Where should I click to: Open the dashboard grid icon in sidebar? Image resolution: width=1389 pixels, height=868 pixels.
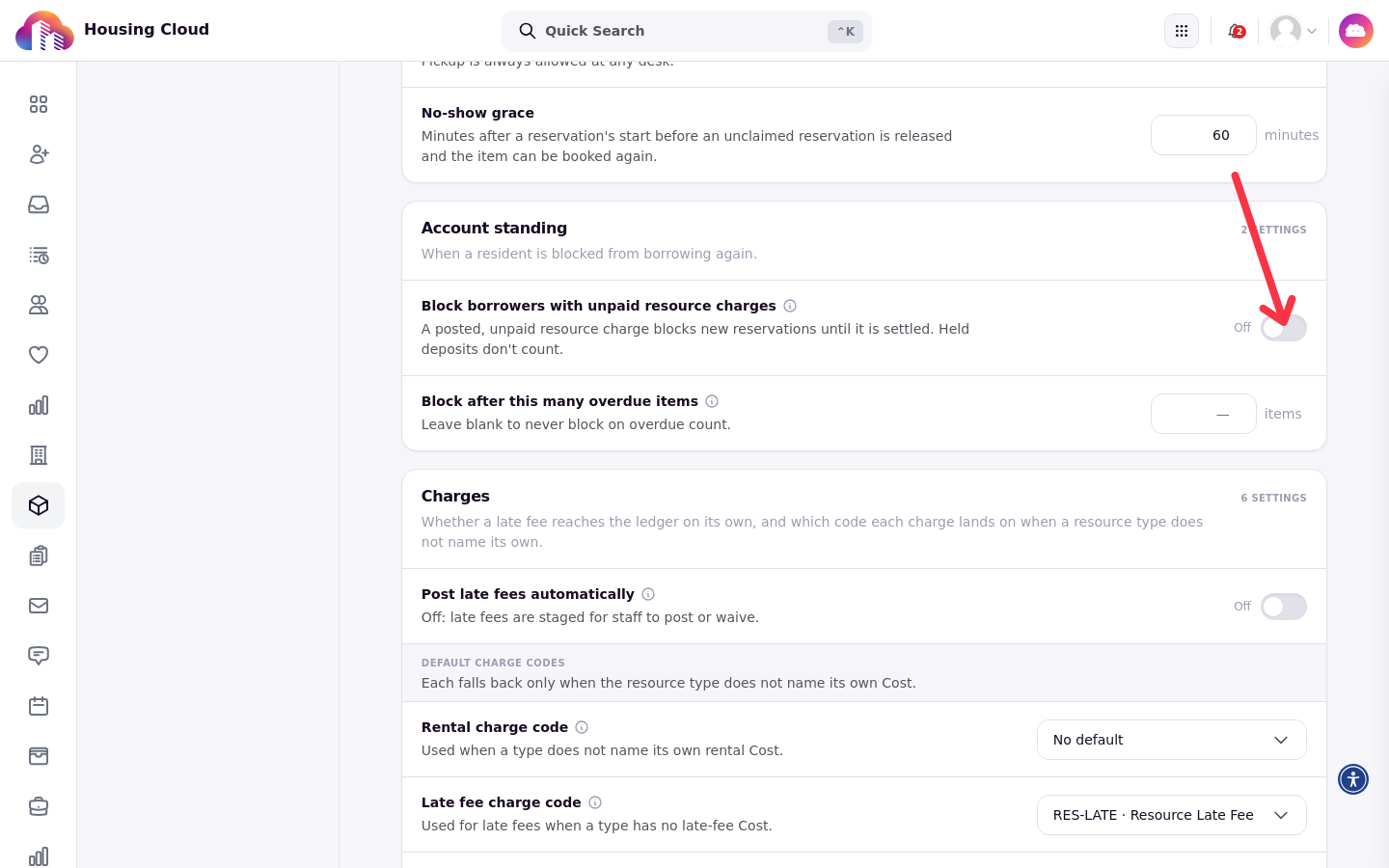click(39, 104)
